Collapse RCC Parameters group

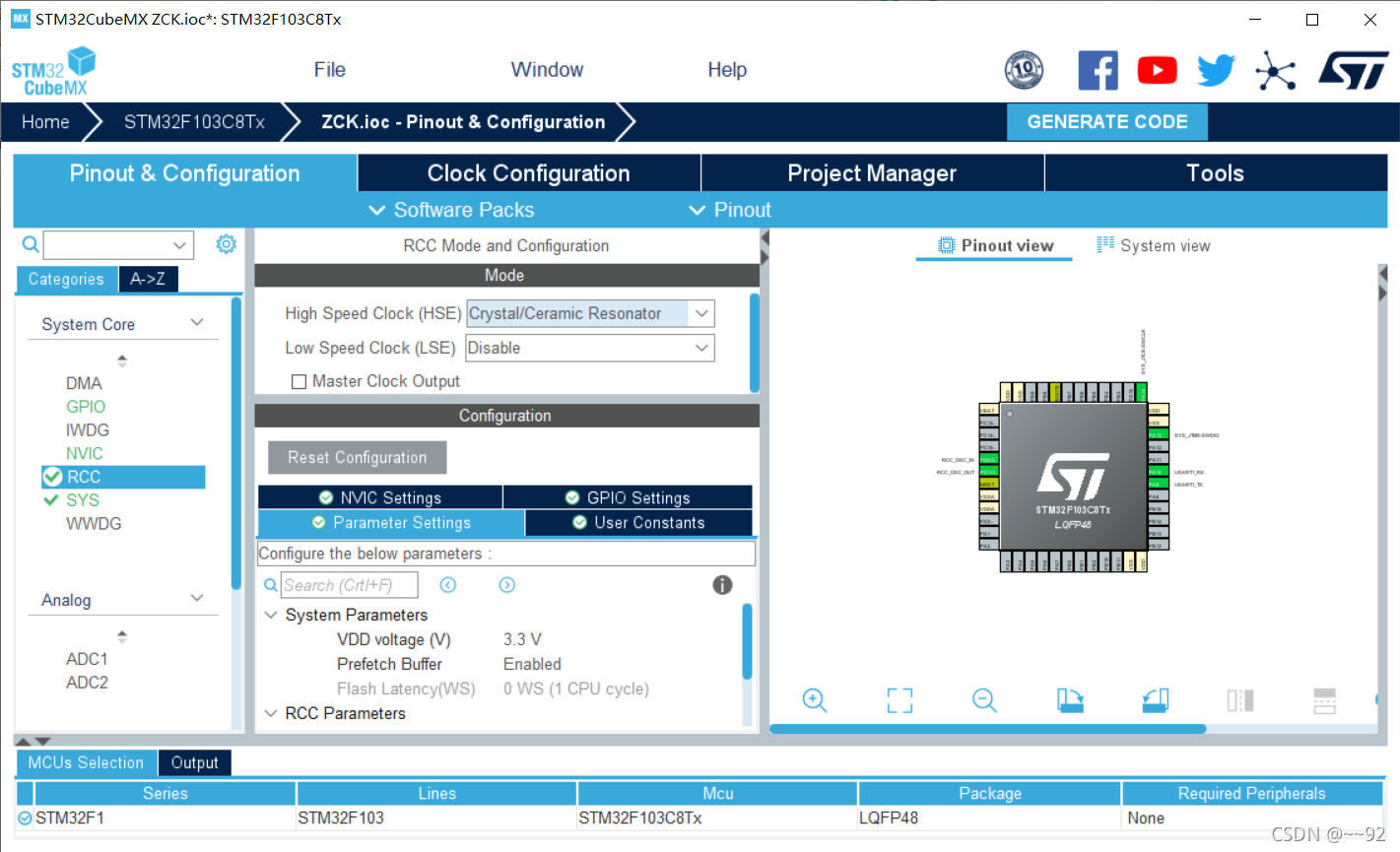pyautogui.click(x=271, y=713)
